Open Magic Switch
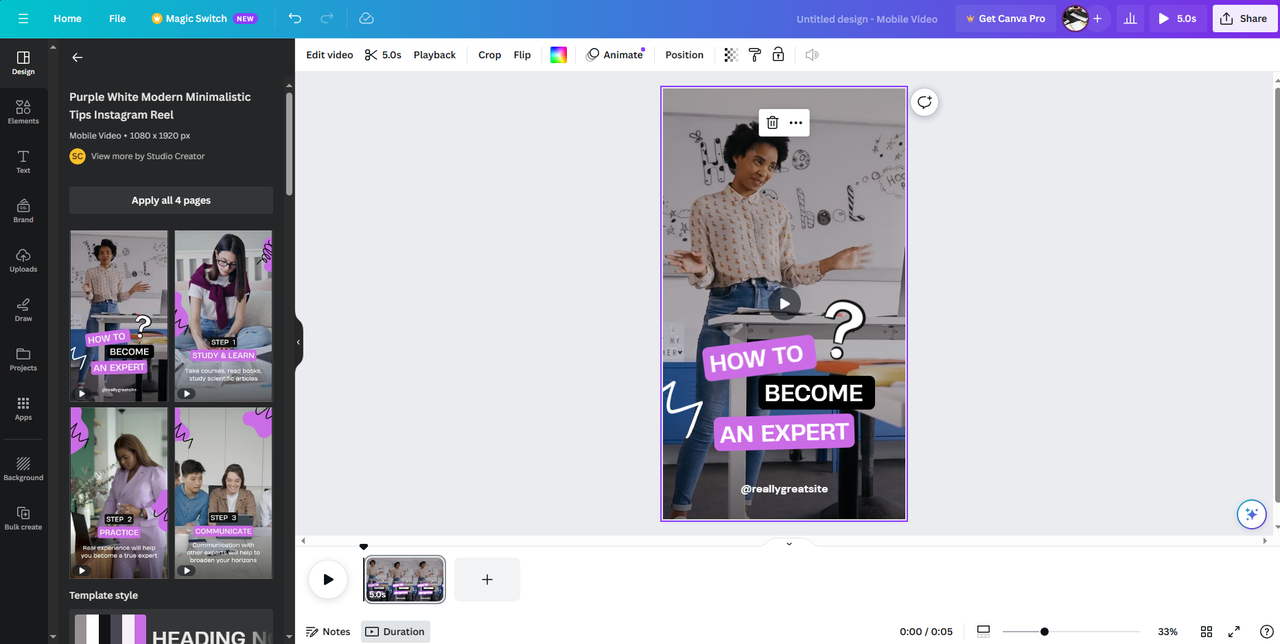Viewport: 1280px width, 644px height. [x=204, y=18]
